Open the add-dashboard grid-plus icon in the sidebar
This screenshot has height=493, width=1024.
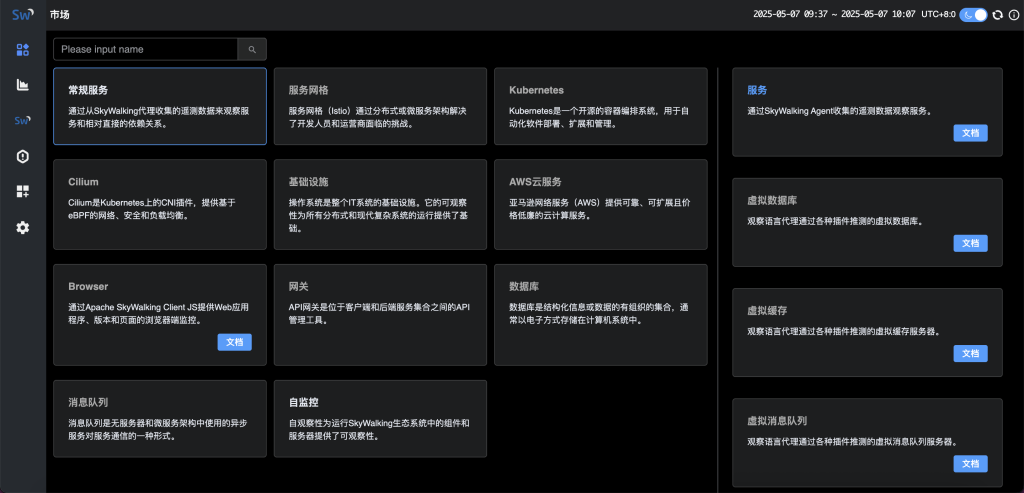pos(23,191)
